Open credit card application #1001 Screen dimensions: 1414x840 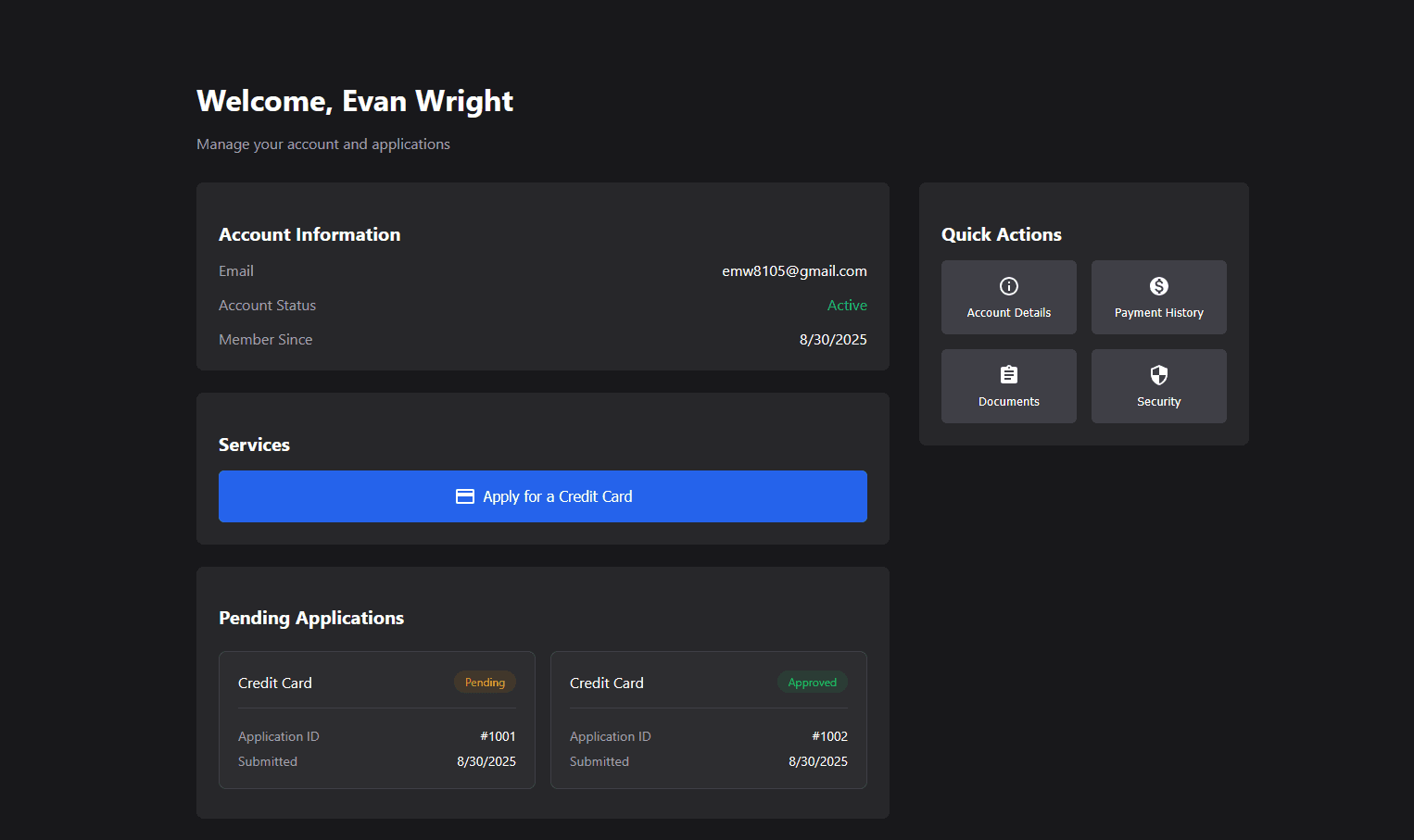click(x=377, y=720)
